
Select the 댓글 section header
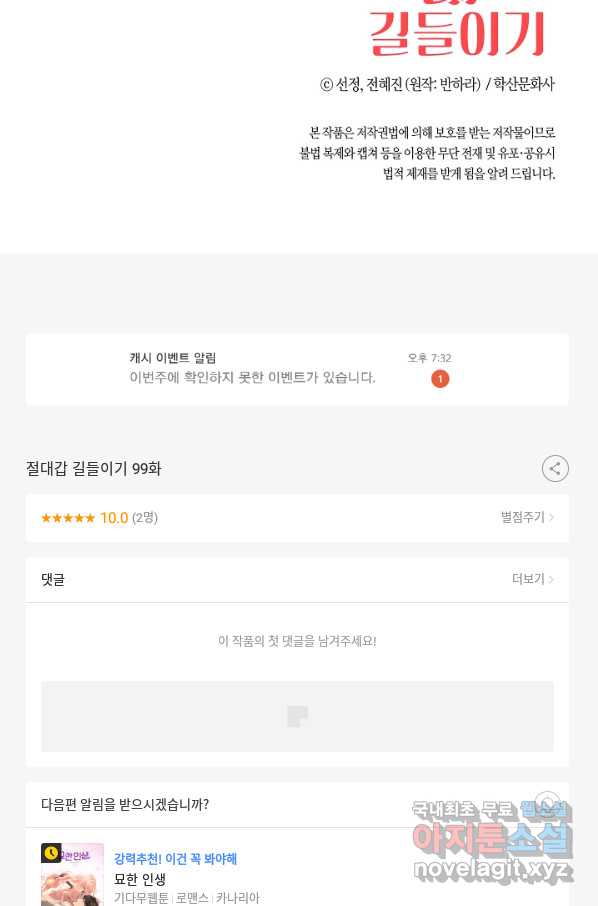(x=53, y=580)
